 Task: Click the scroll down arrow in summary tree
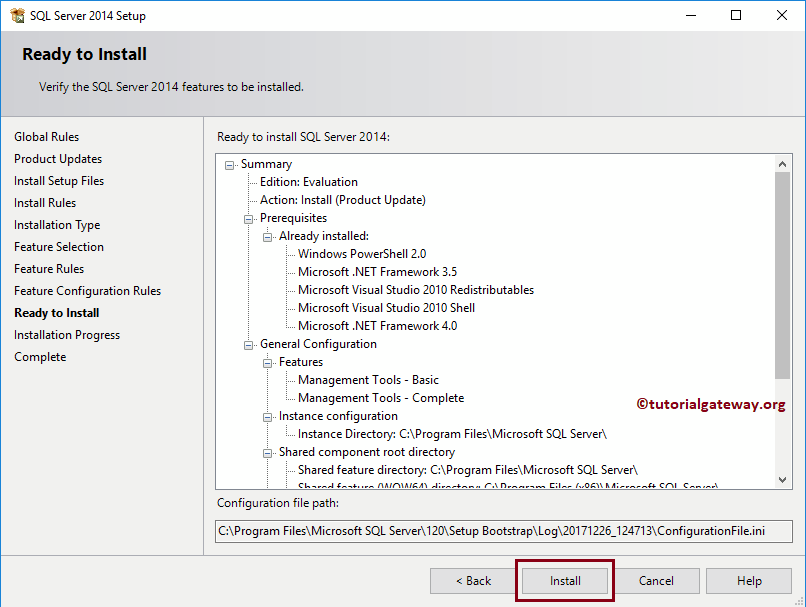782,480
